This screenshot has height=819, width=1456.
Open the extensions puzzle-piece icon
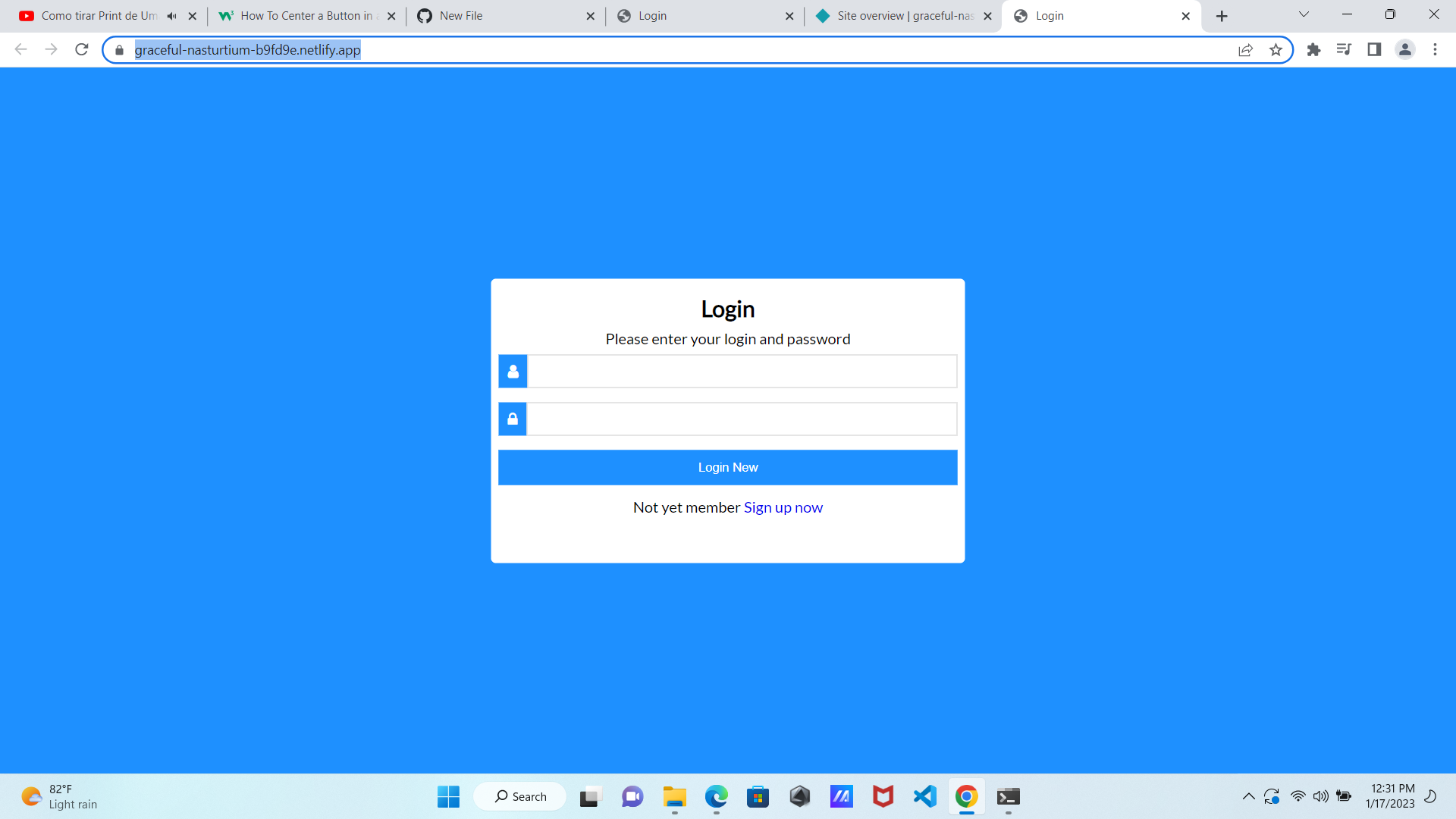pyautogui.click(x=1313, y=49)
